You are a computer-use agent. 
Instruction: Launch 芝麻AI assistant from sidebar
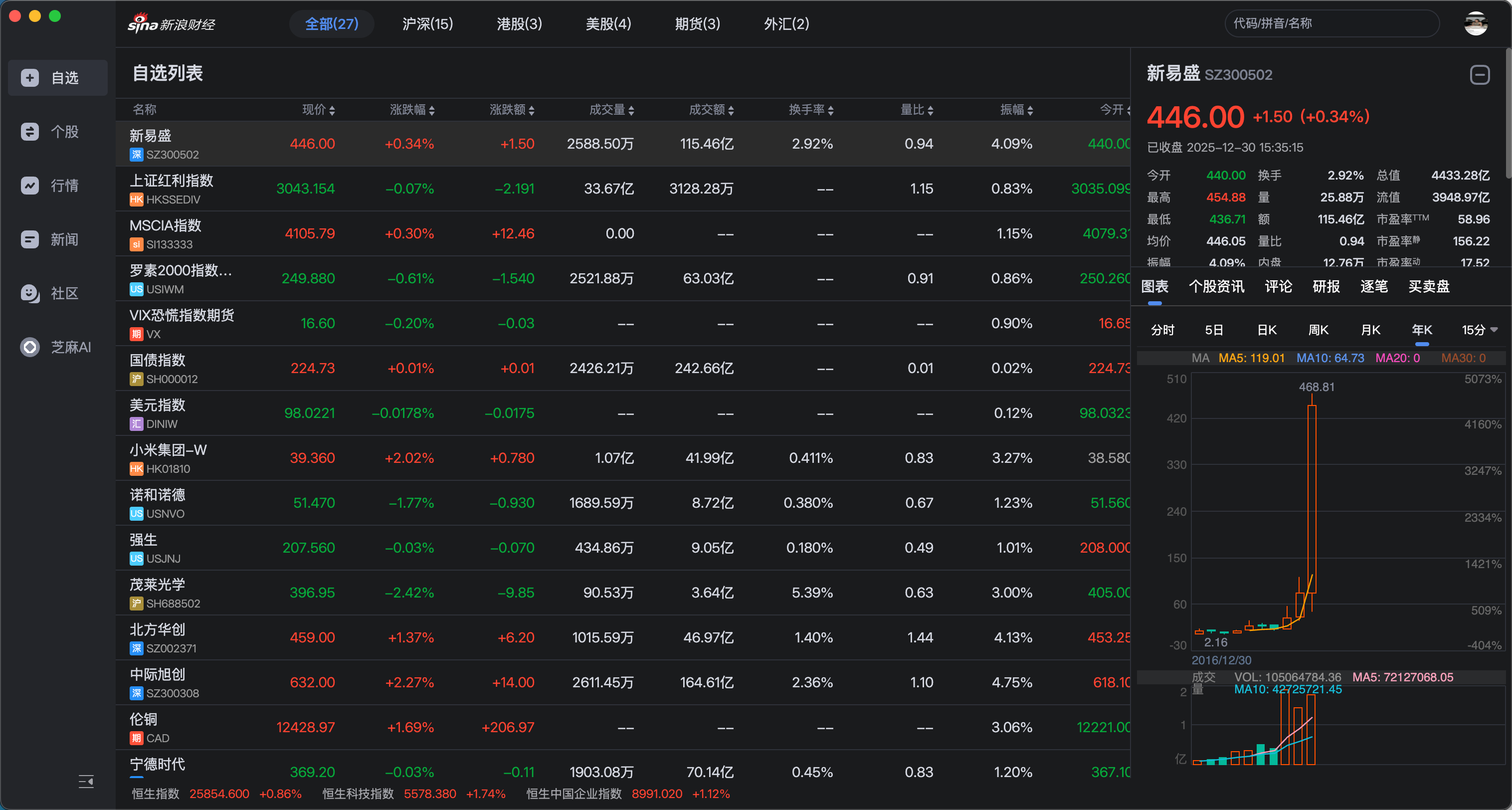click(30, 347)
